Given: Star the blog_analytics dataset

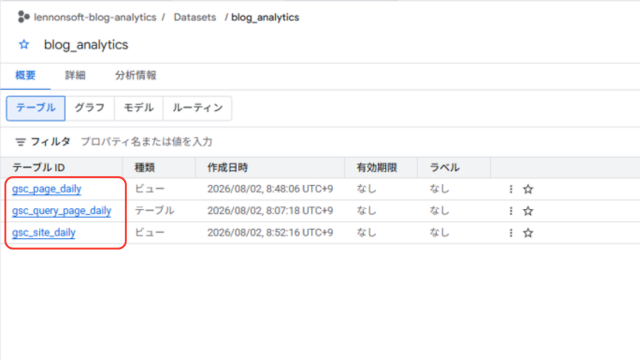Looking at the screenshot, I should pyautogui.click(x=24, y=44).
